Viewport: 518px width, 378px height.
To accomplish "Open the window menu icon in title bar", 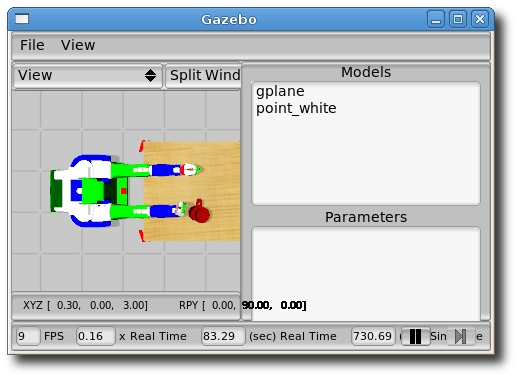I will pos(22,19).
